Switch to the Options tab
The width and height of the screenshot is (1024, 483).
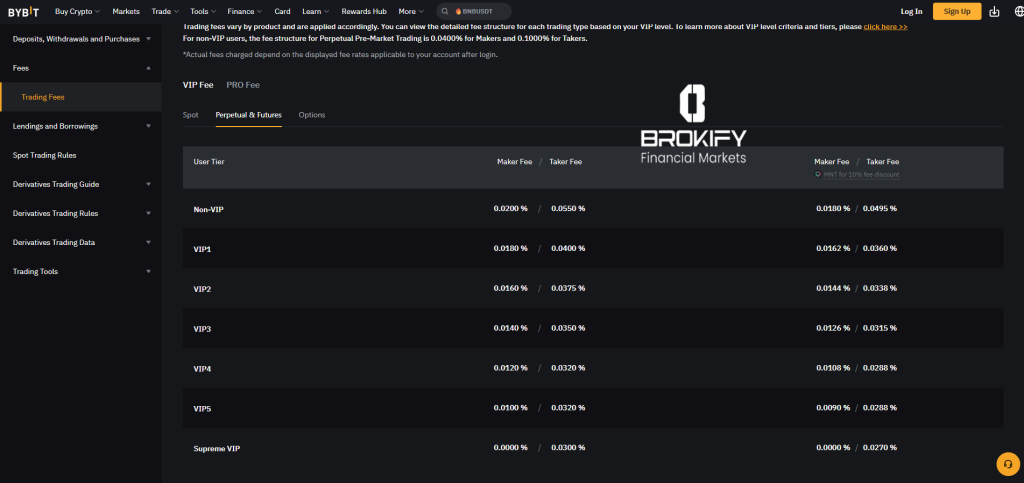coord(312,115)
